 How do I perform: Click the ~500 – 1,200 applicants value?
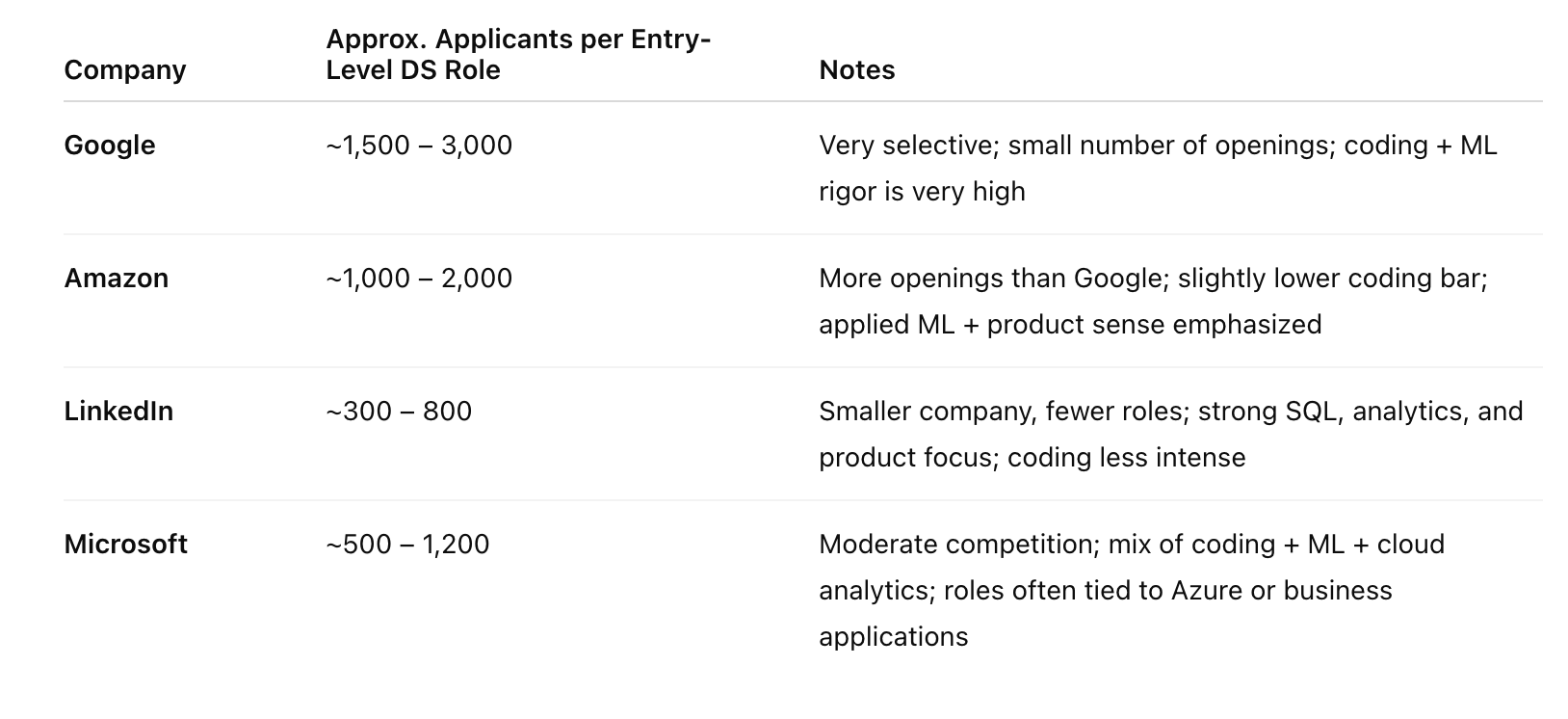tap(407, 545)
